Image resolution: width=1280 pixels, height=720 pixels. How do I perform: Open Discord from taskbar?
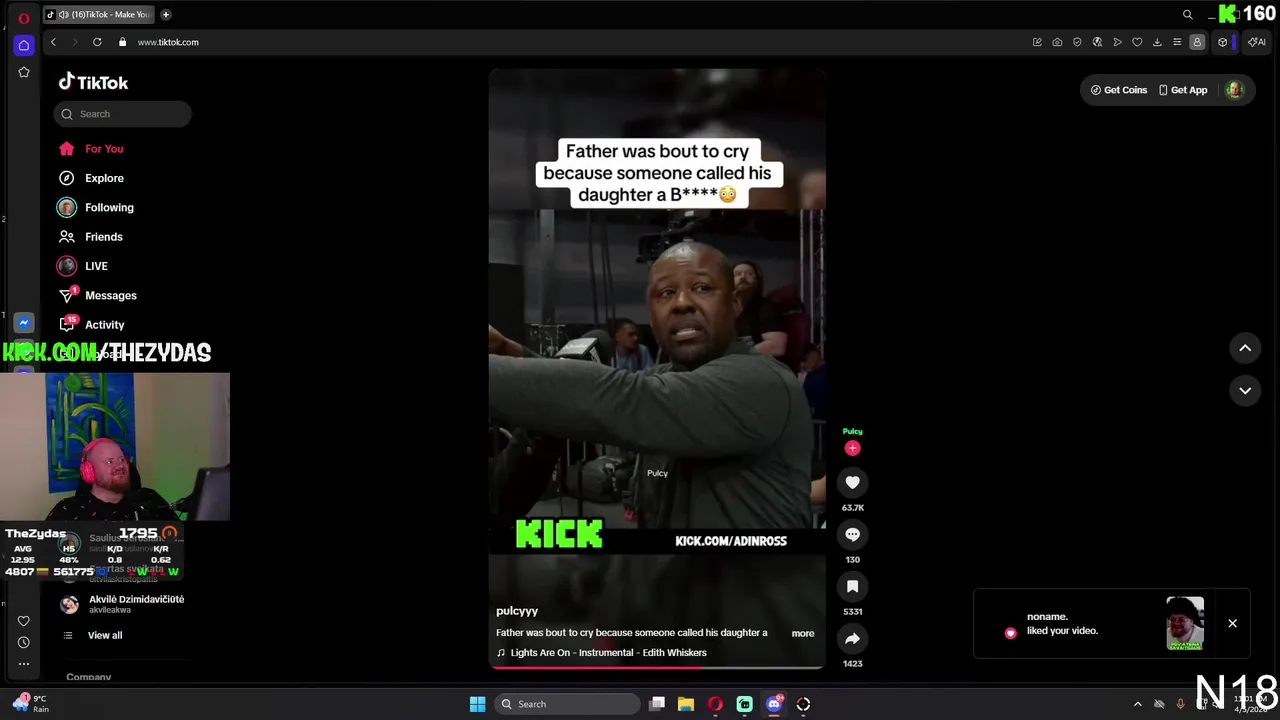(774, 704)
